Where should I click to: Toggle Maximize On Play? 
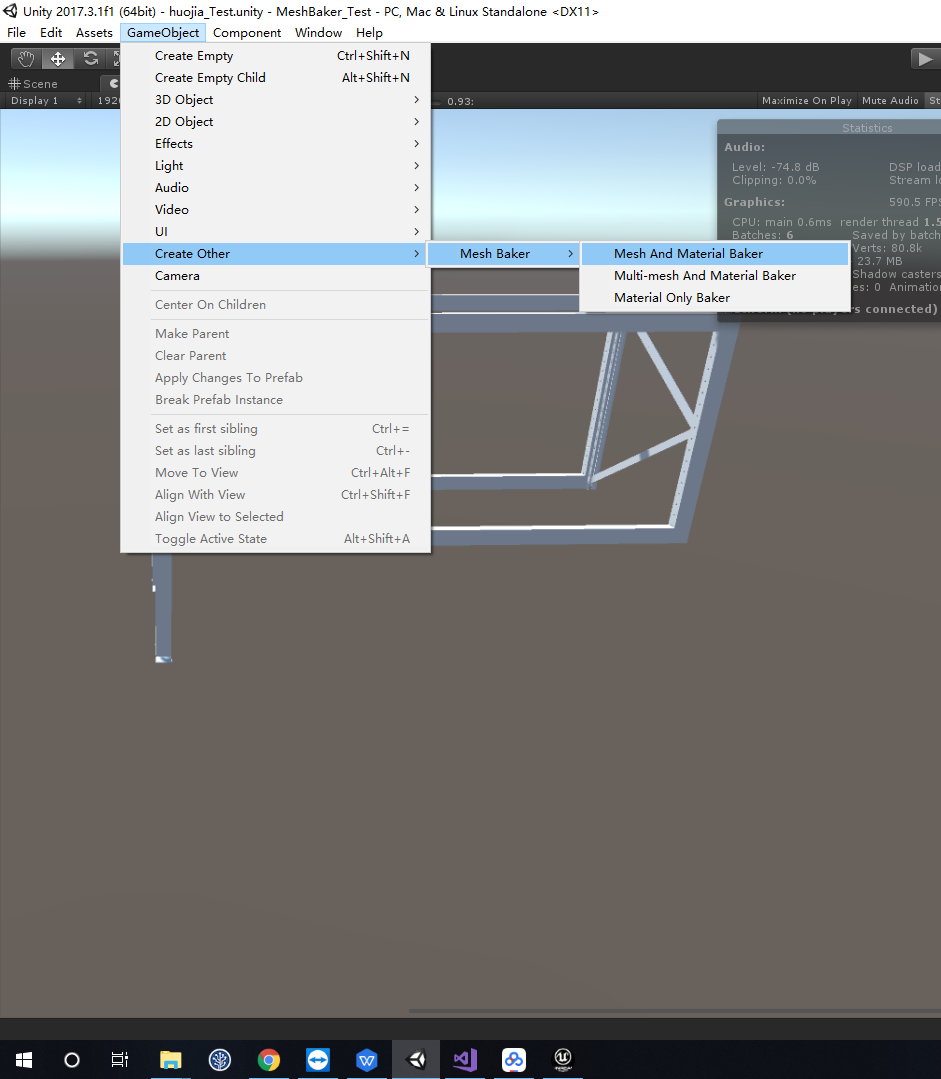click(806, 100)
